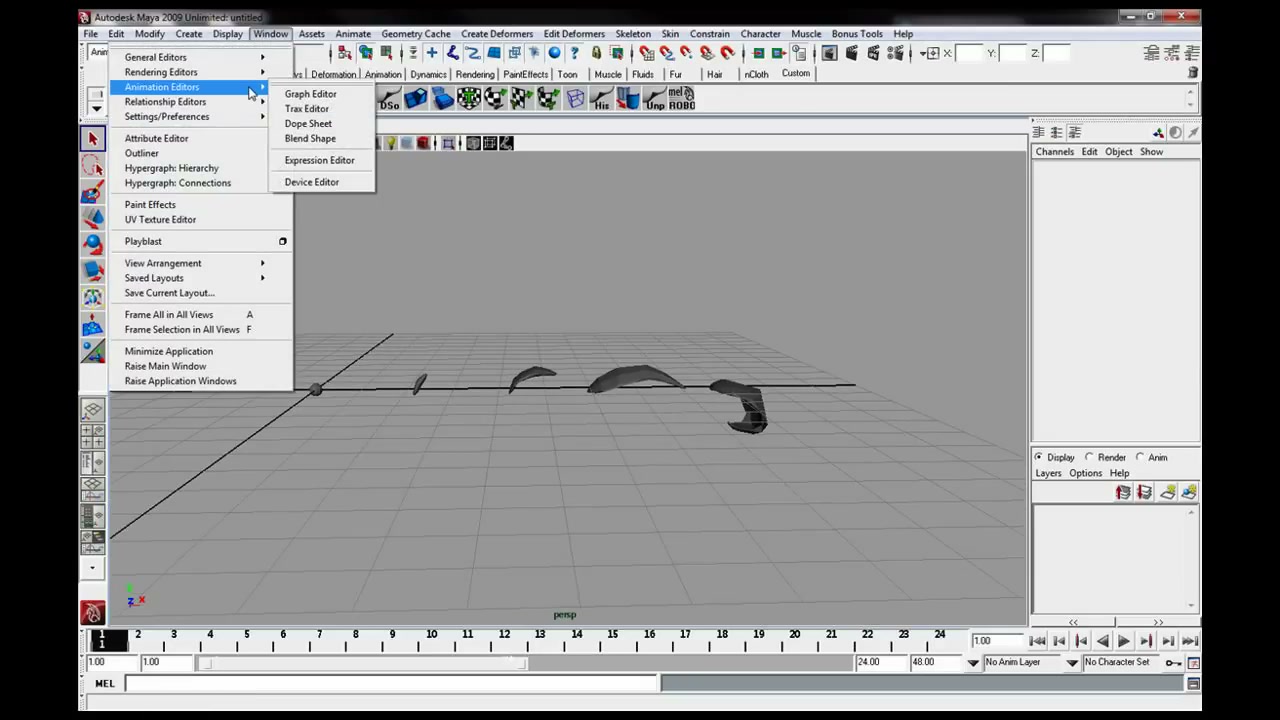
Task: Expand the Saved Layouts submenu
Action: pyautogui.click(x=200, y=278)
